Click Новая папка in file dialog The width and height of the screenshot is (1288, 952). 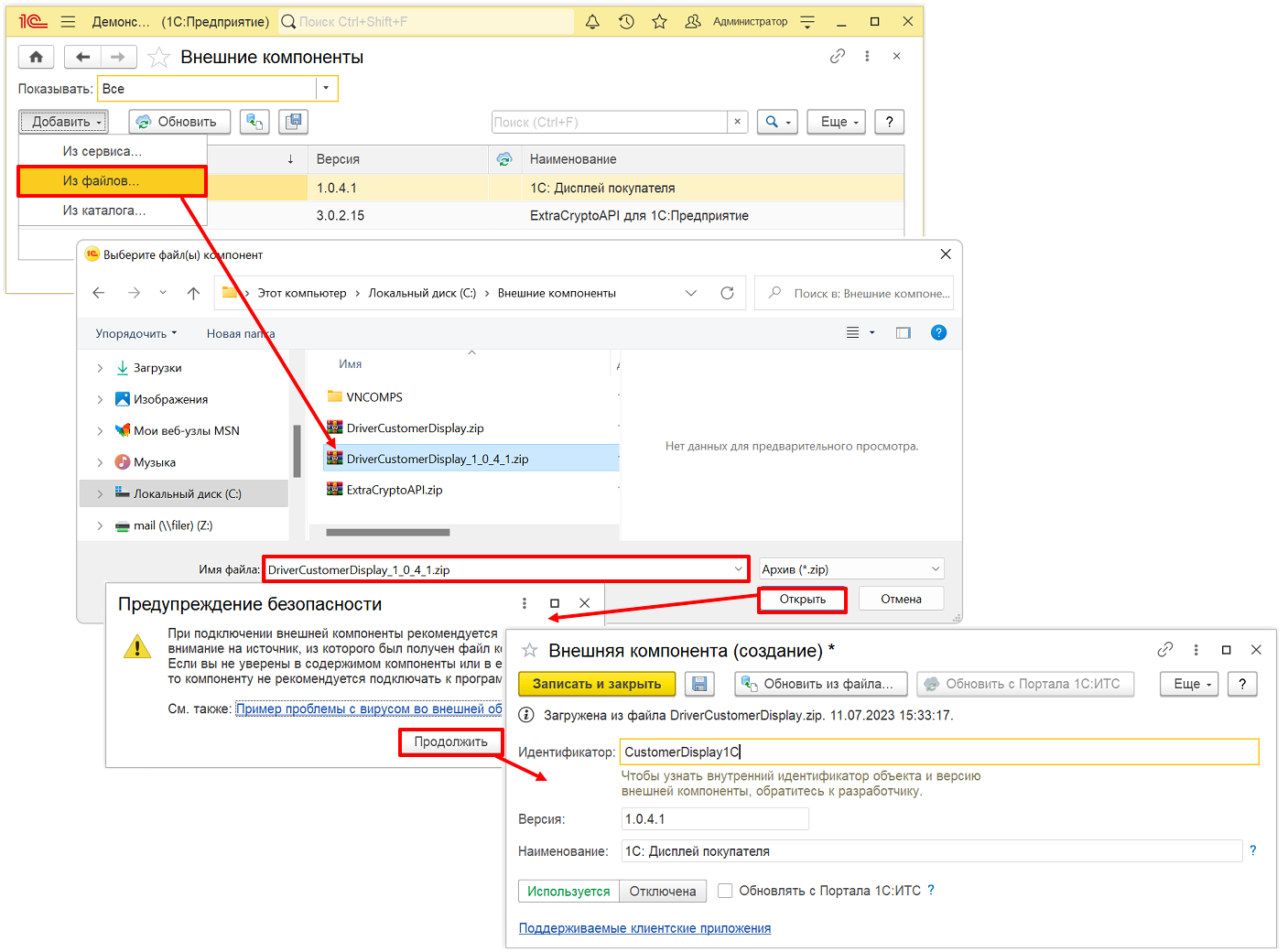(241, 333)
